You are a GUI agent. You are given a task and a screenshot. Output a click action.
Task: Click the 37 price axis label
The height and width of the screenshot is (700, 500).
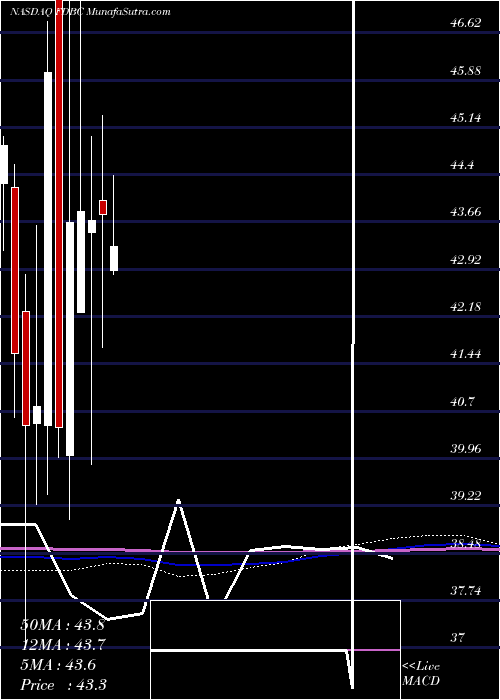pyautogui.click(x=458, y=638)
